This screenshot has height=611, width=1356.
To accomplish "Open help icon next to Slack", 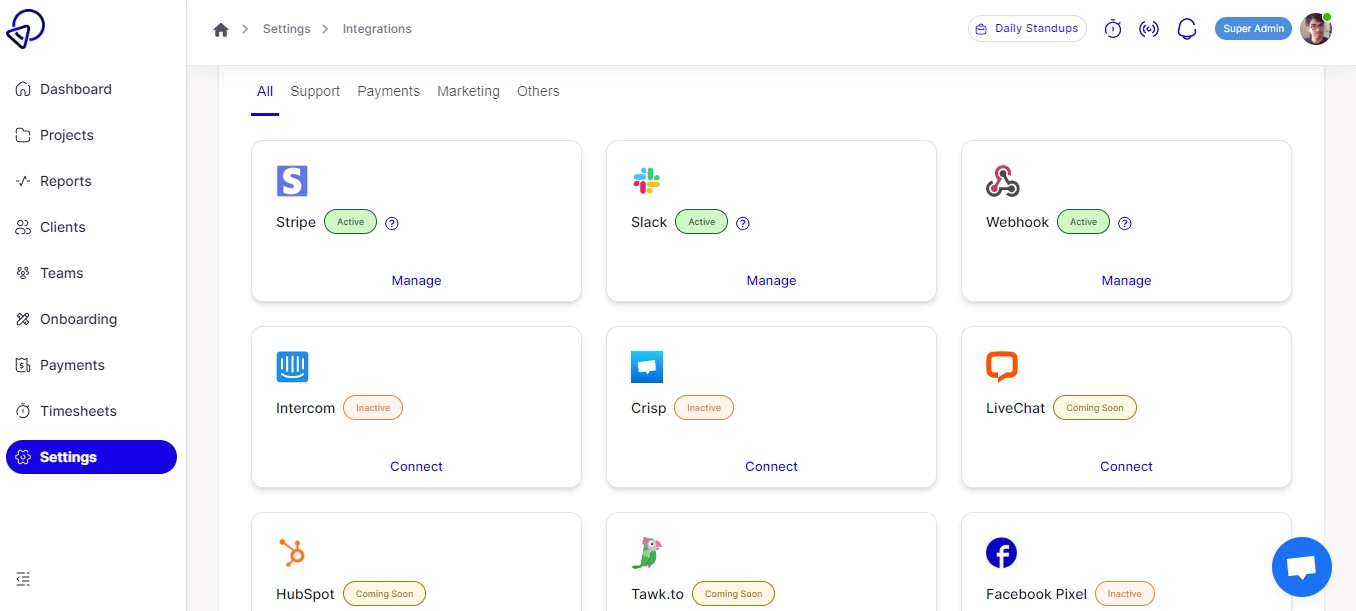I will [743, 223].
